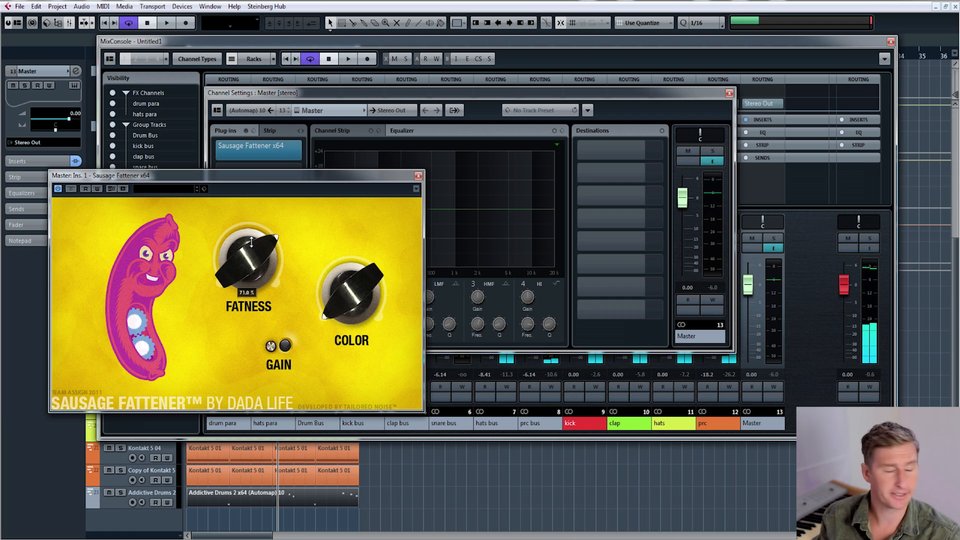Image resolution: width=960 pixels, height=540 pixels.
Task: Switch to the Equalizer tab
Action: pos(402,130)
